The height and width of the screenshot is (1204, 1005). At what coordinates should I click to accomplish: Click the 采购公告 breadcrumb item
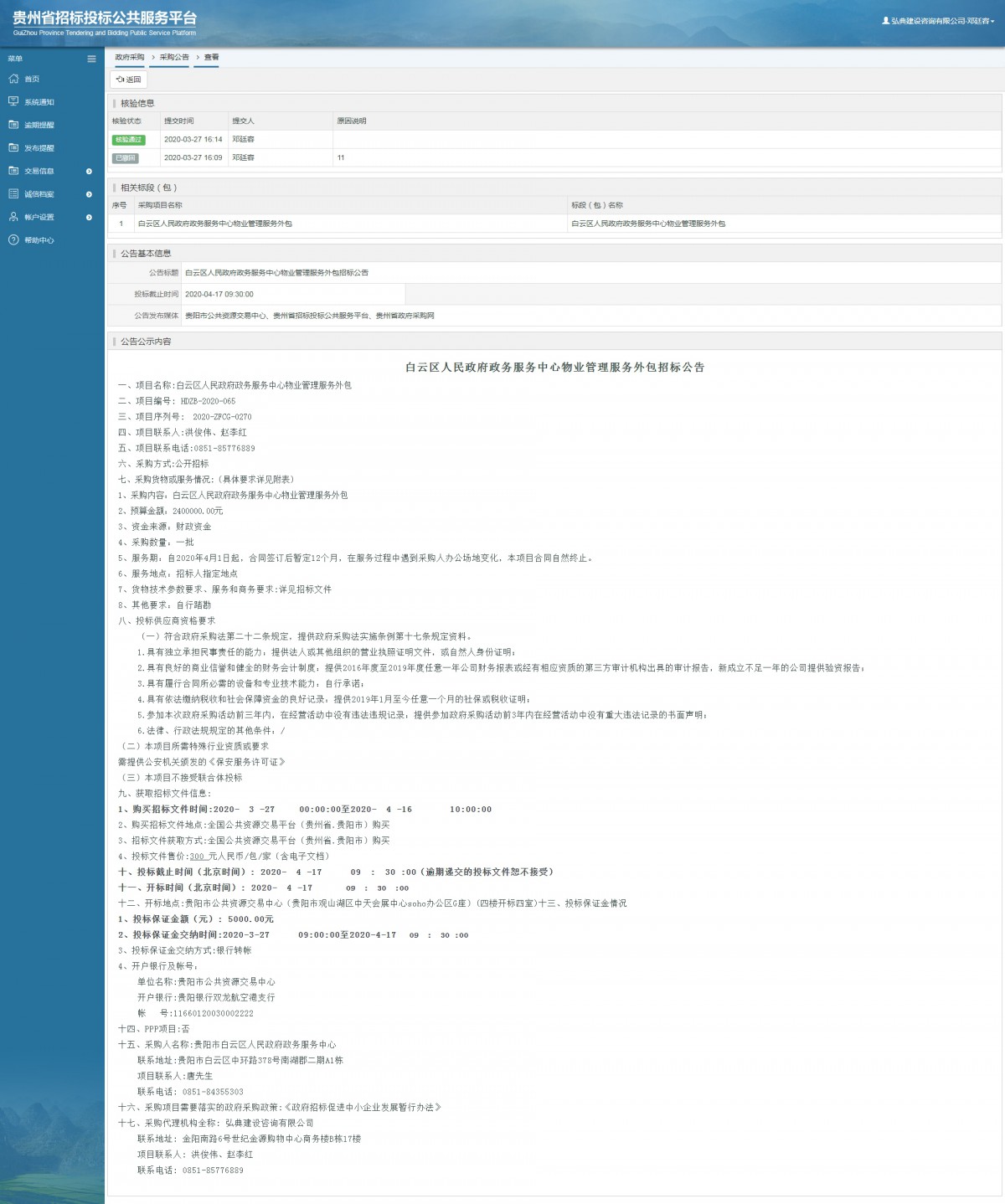pos(174,58)
